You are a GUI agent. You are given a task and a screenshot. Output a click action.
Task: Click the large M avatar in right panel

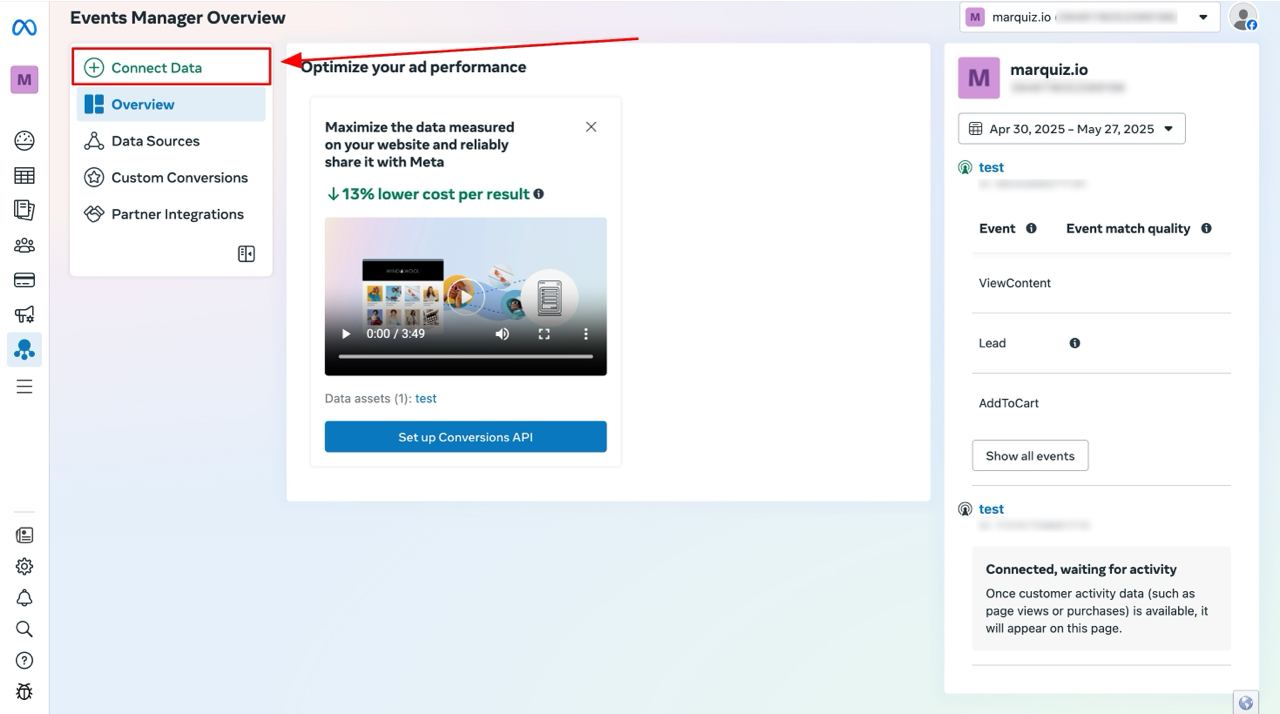coord(979,78)
